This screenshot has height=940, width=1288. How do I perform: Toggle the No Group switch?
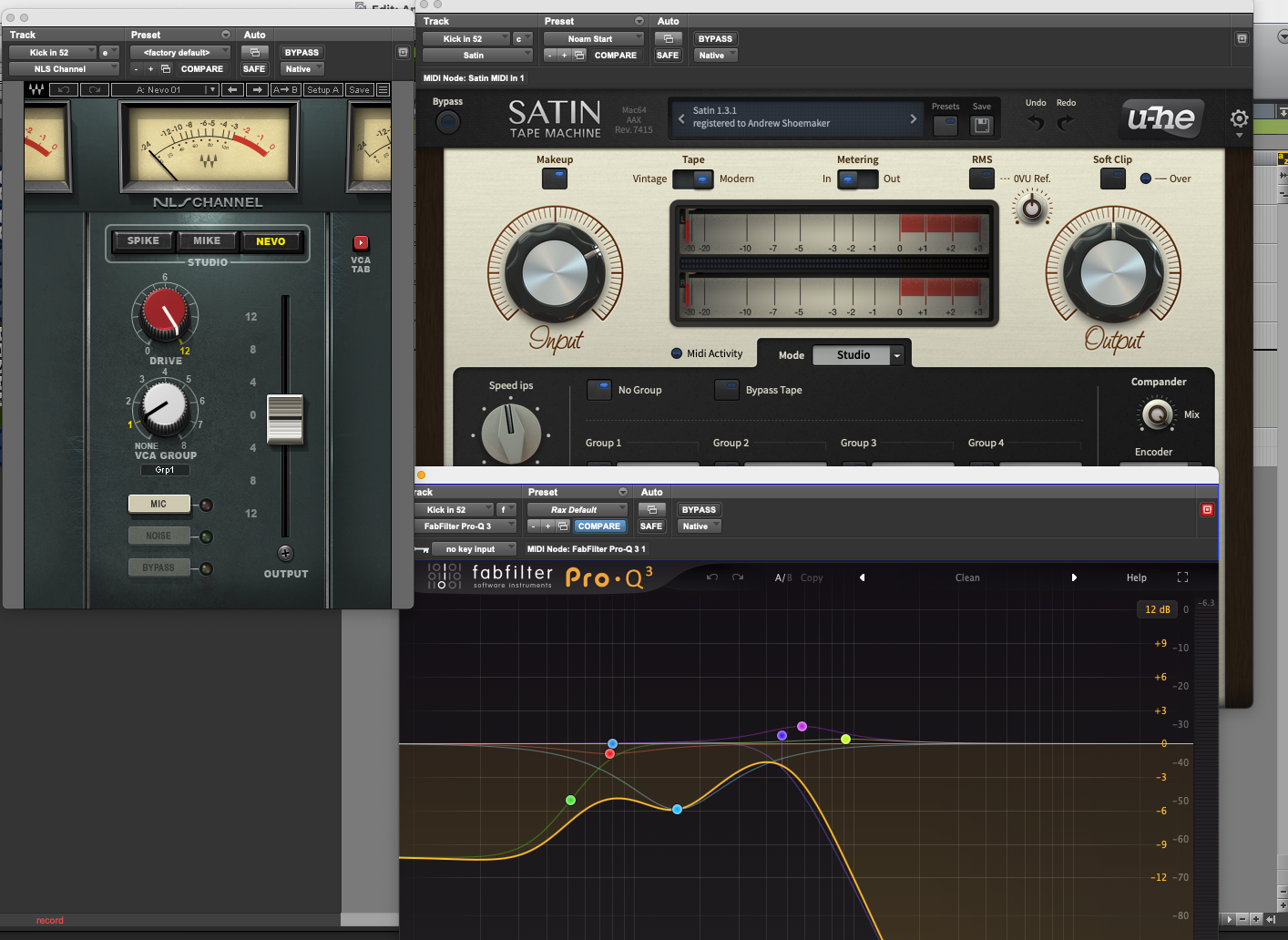[599, 390]
